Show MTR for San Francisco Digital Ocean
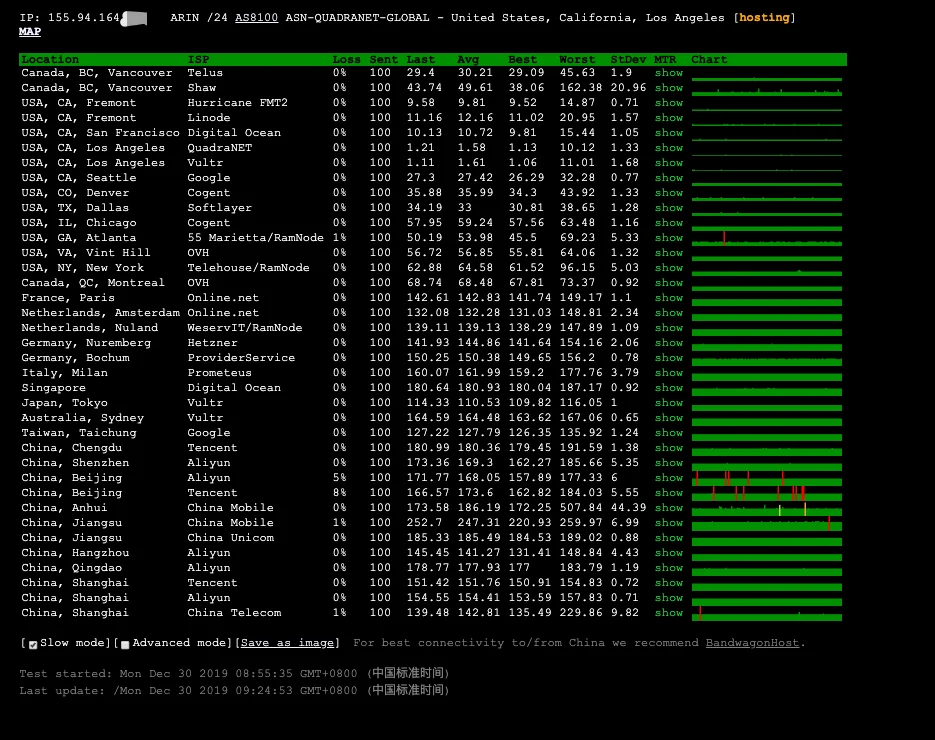 point(669,132)
